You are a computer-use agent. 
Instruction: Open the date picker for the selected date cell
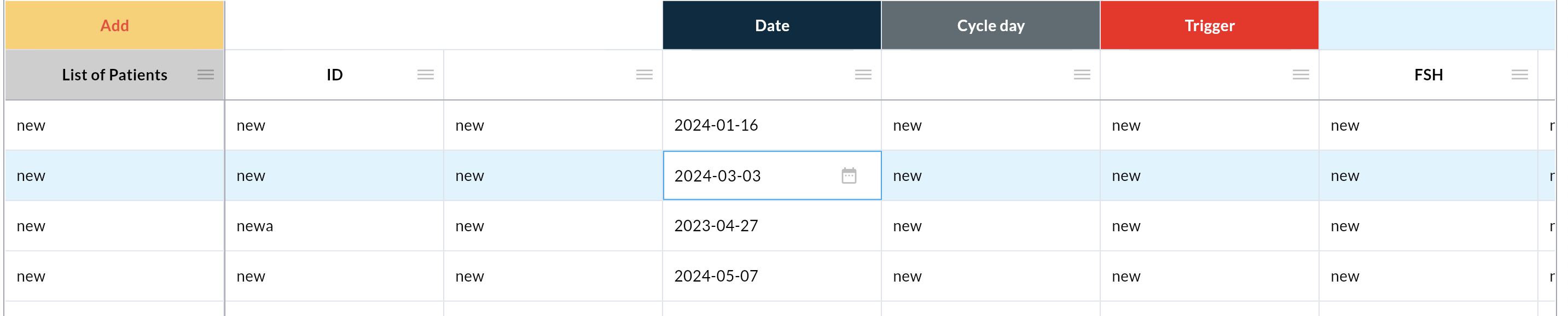pyautogui.click(x=850, y=175)
